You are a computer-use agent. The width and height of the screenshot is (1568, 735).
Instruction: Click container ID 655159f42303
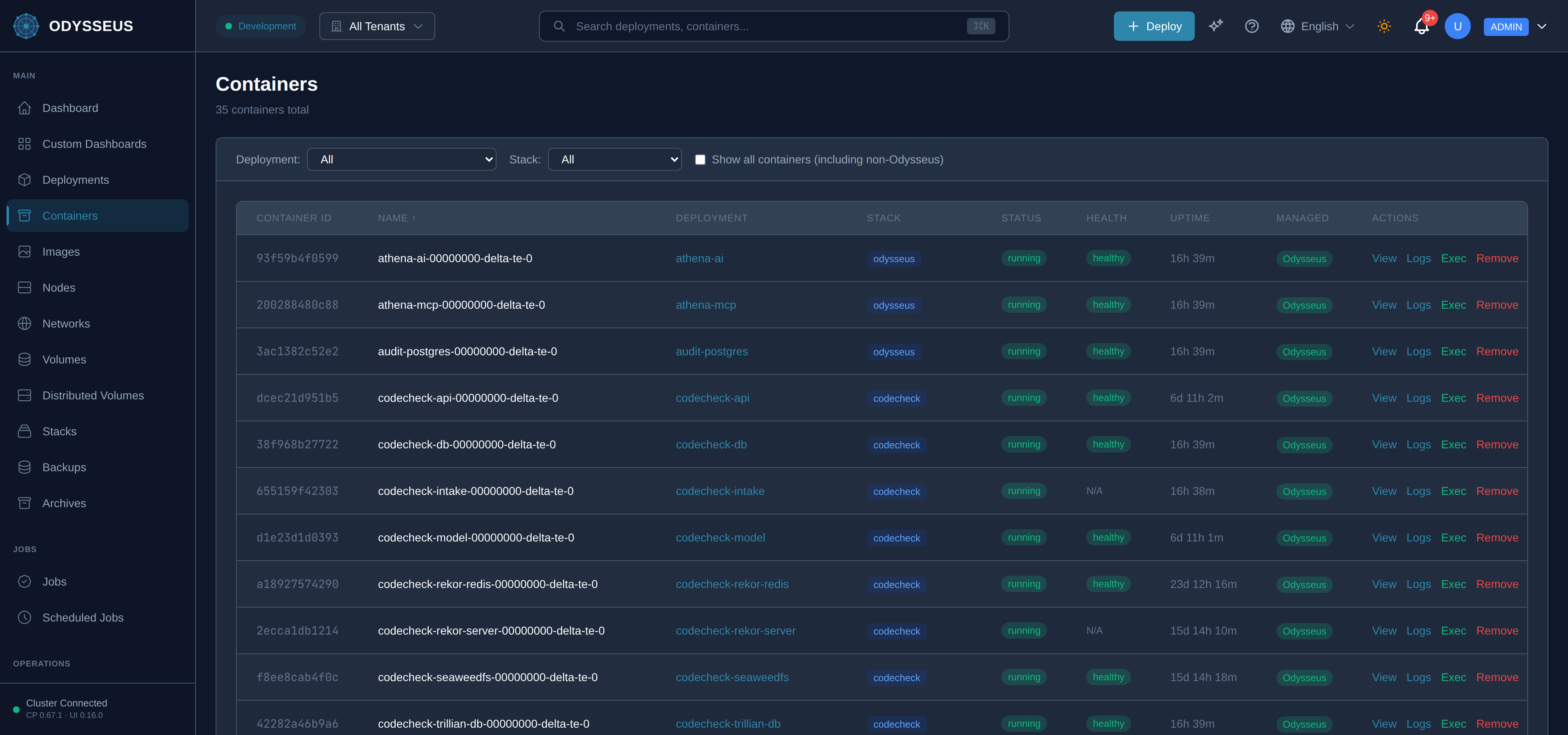(x=297, y=491)
